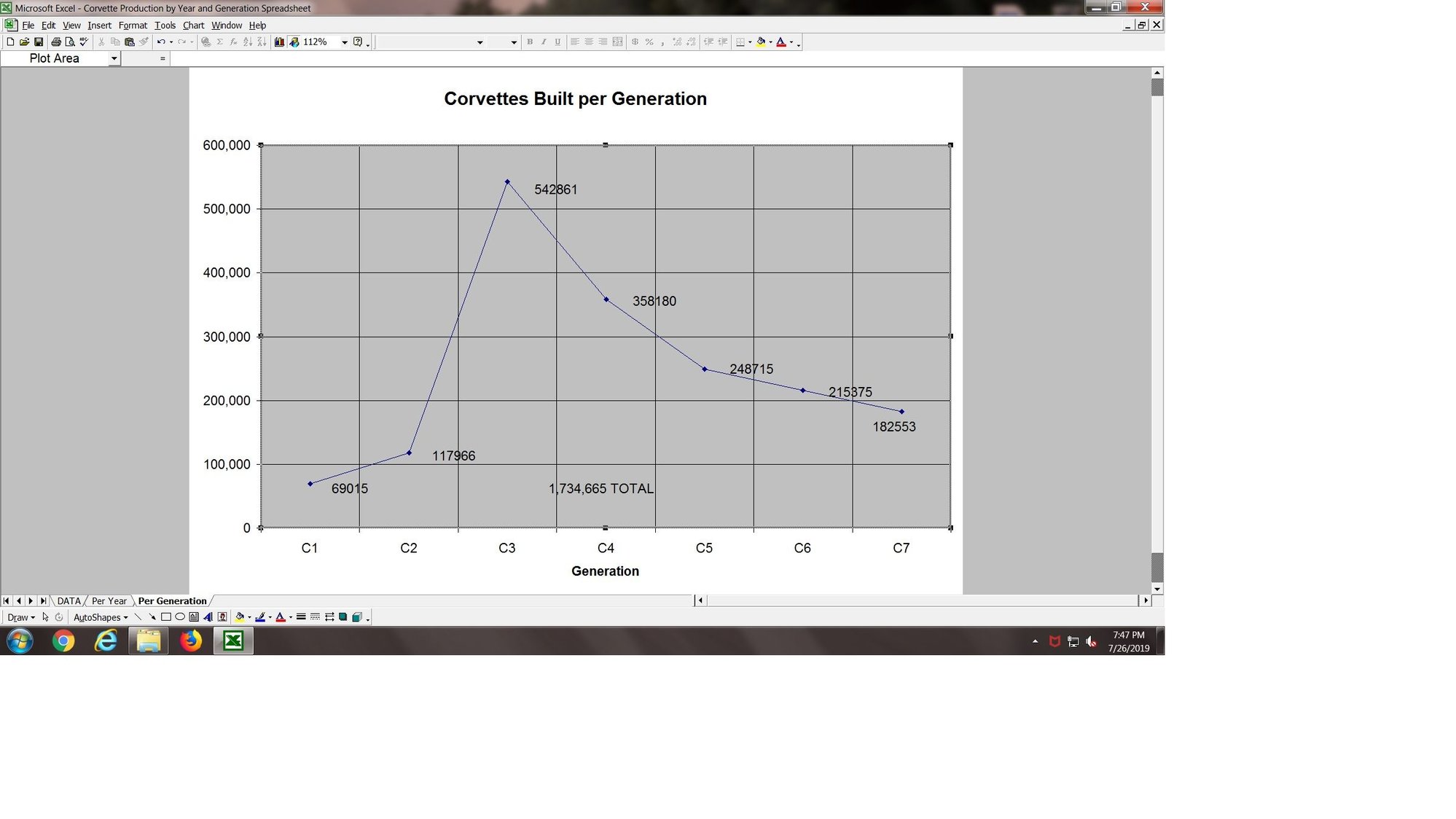Run the spelling checker
1456x819 pixels.
pos(82,42)
